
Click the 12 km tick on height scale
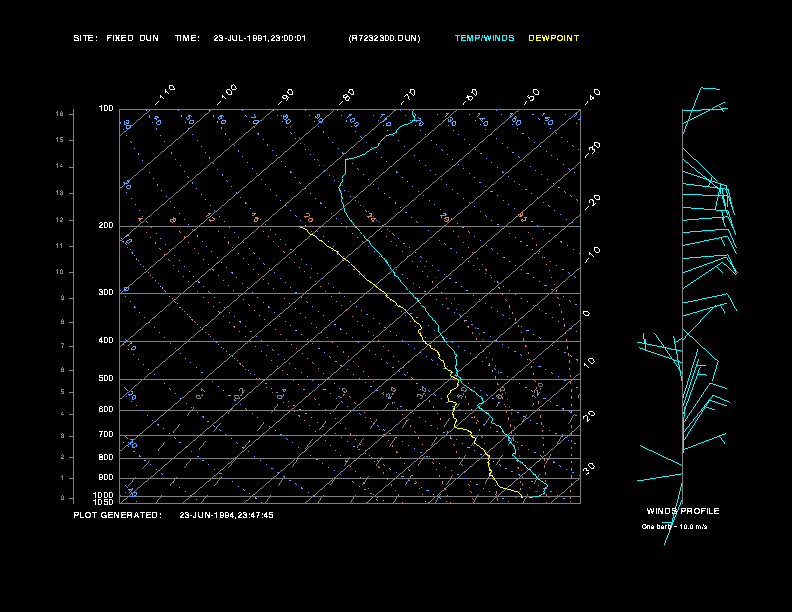(60, 220)
